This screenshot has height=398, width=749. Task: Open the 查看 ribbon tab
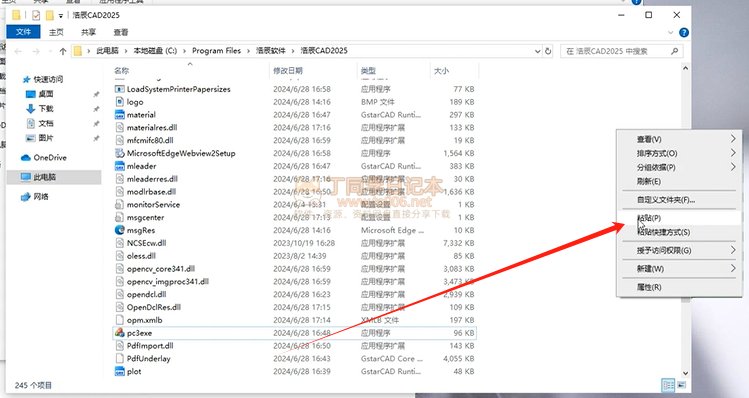coord(120,32)
